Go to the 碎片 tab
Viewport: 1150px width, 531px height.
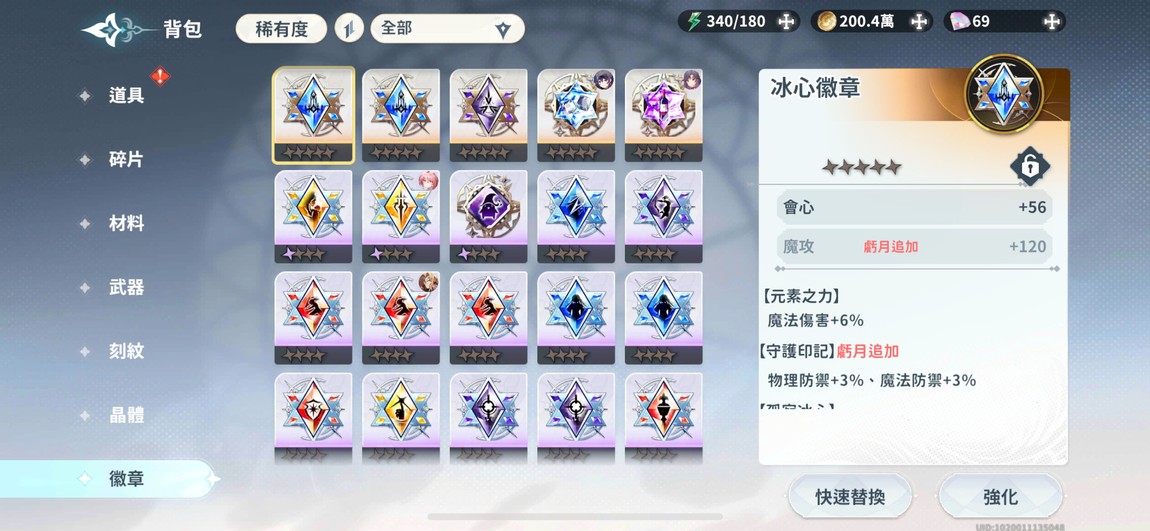(126, 159)
